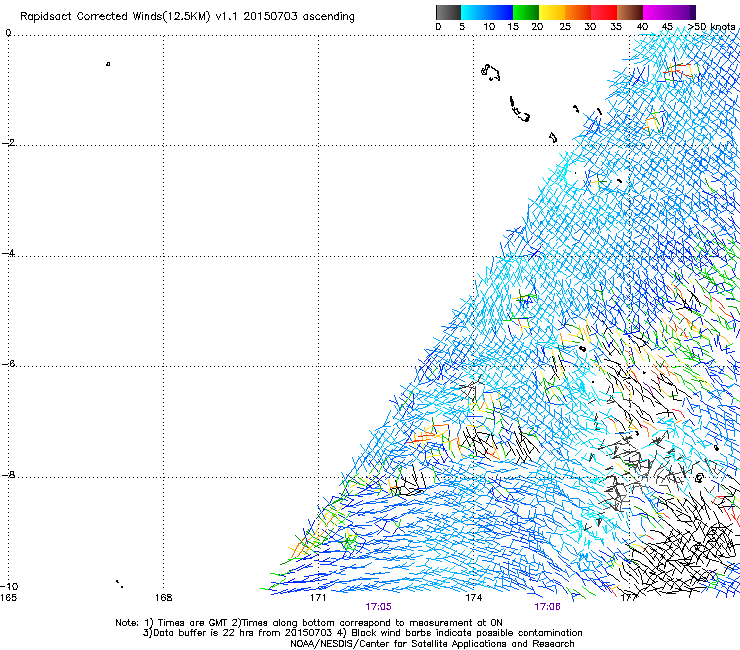Click the NOAA/NESDIS credit line

432,644
